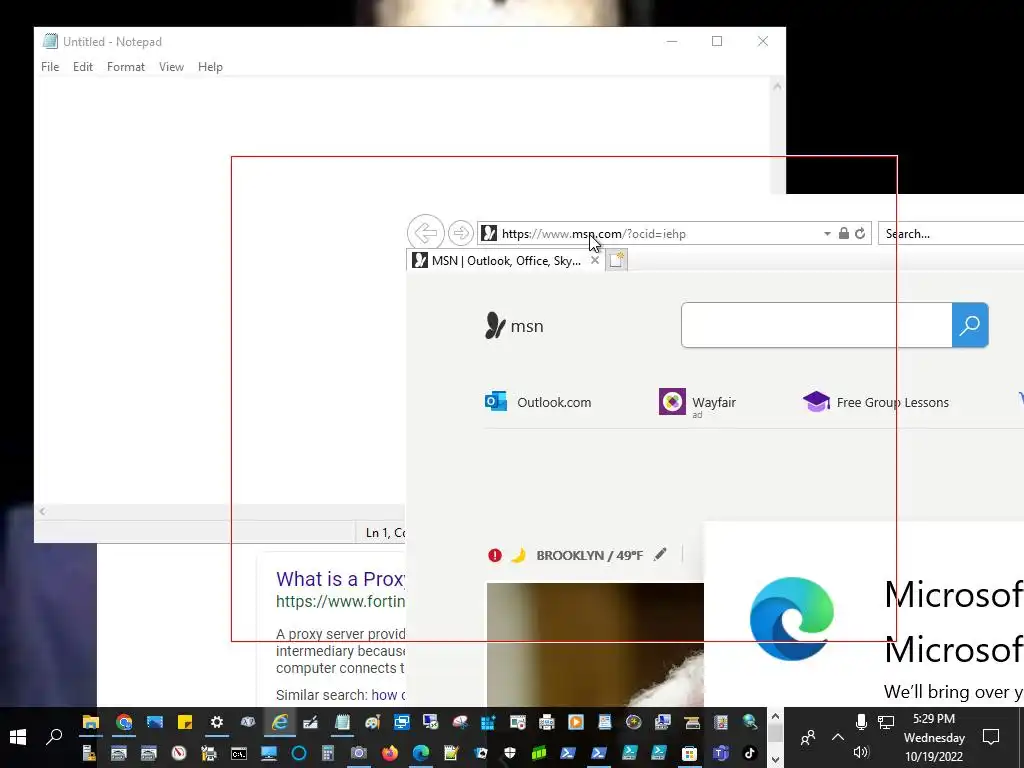
Task: Open a new Internet Explorer tab
Action: click(616, 260)
